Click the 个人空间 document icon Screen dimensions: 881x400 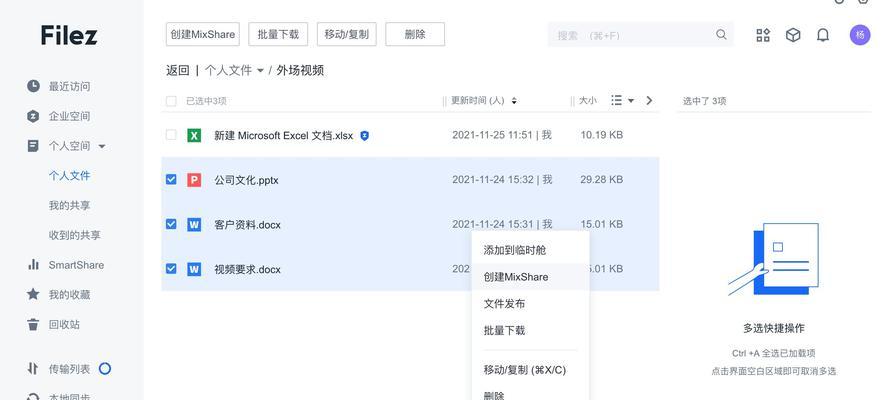(x=33, y=146)
